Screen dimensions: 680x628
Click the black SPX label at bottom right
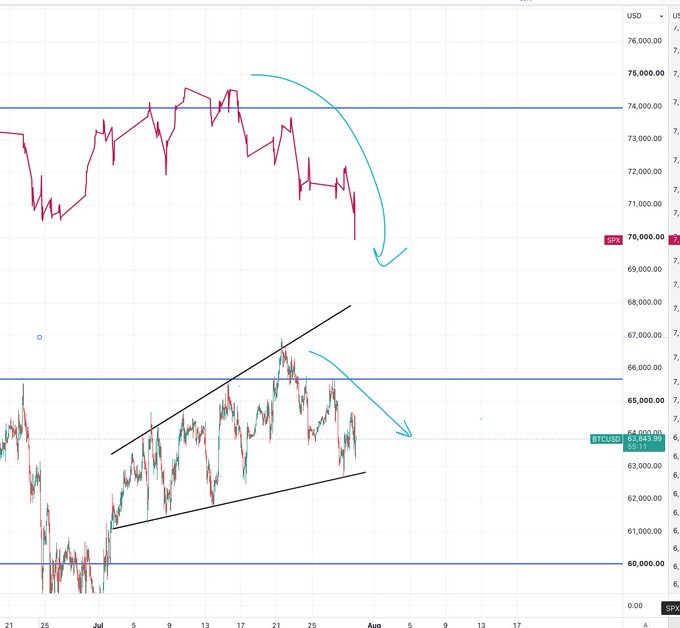coord(670,608)
